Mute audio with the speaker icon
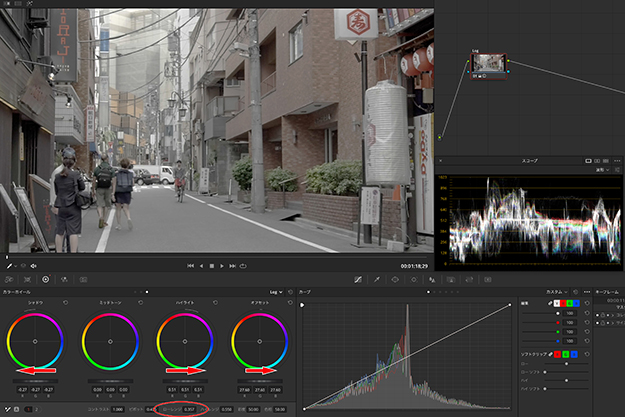The height and width of the screenshot is (417, 625). coord(35,265)
